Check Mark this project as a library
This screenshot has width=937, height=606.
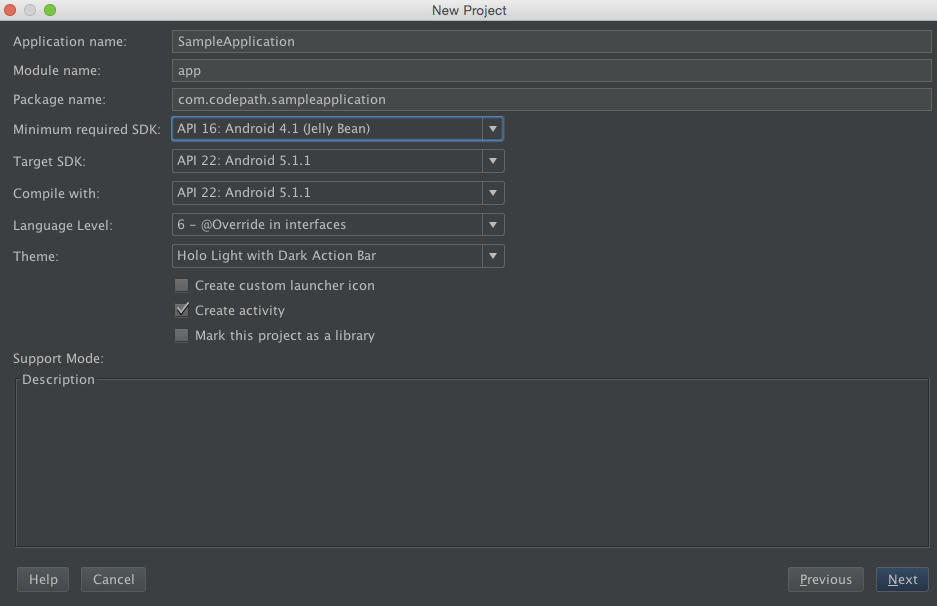(181, 335)
